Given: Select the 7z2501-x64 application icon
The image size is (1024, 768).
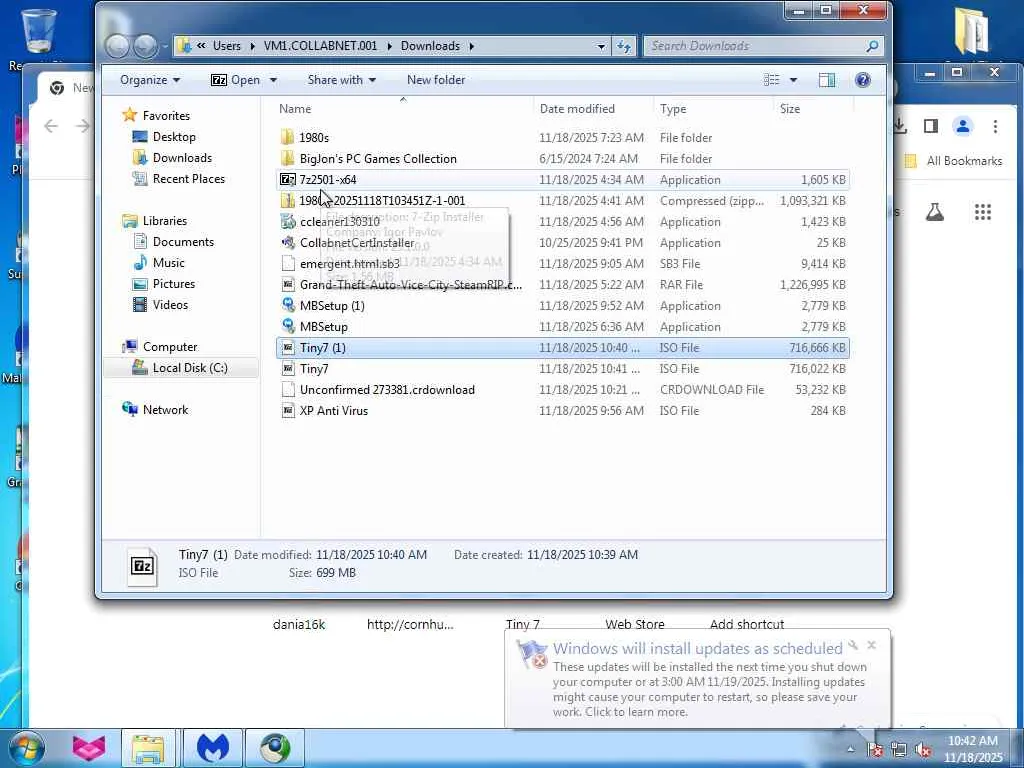Looking at the screenshot, I should click(x=287, y=180).
